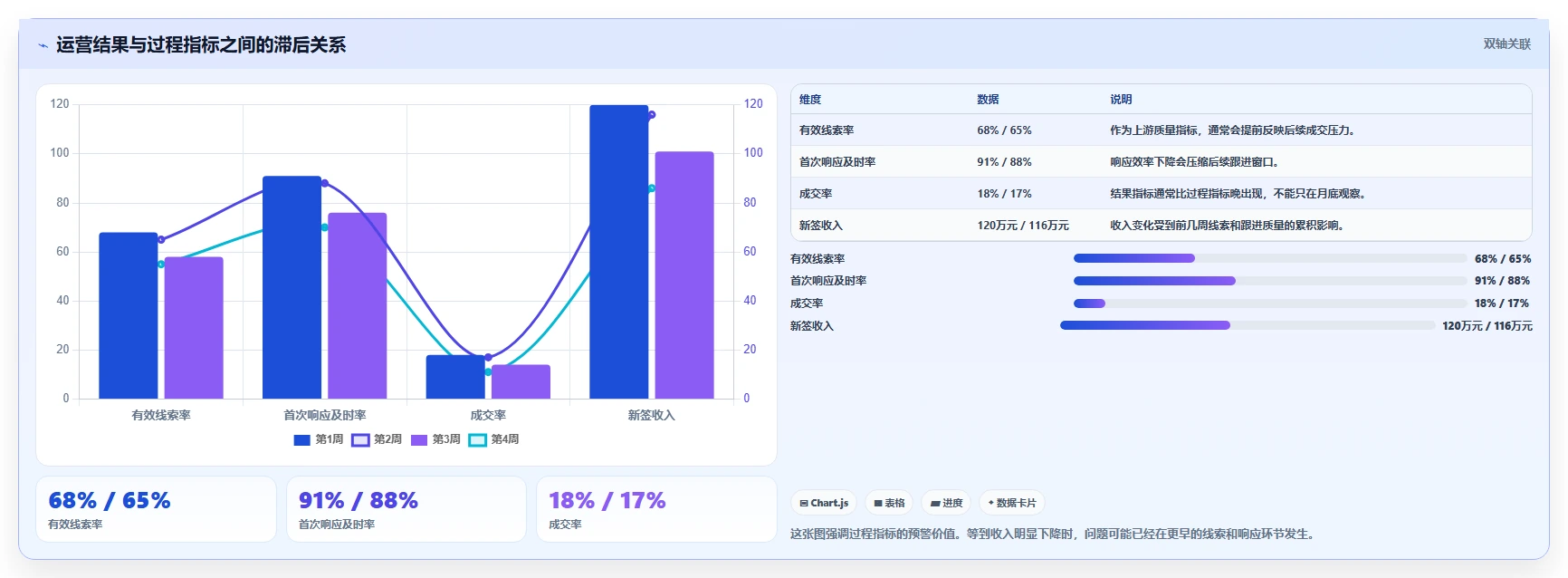Click the 表格 chip

coord(889,503)
